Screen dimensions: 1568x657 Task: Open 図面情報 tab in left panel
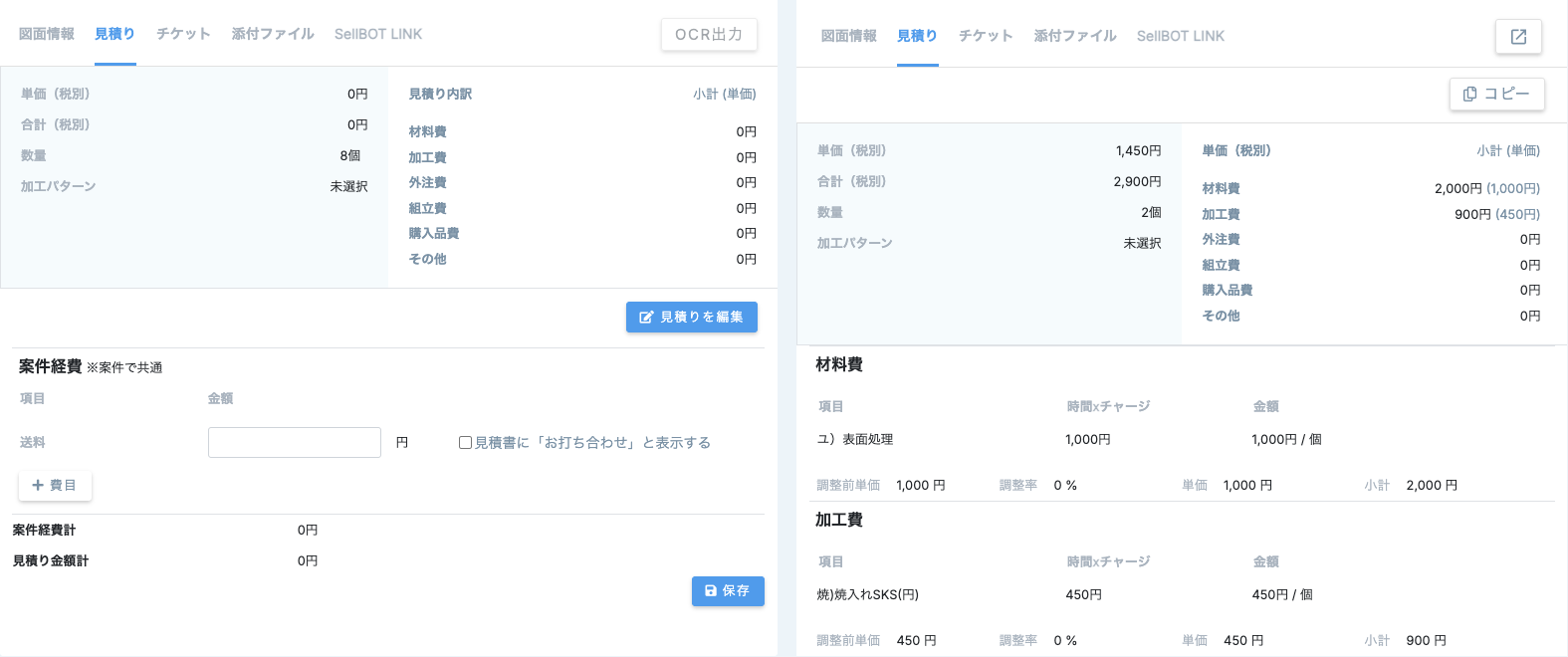click(x=47, y=34)
